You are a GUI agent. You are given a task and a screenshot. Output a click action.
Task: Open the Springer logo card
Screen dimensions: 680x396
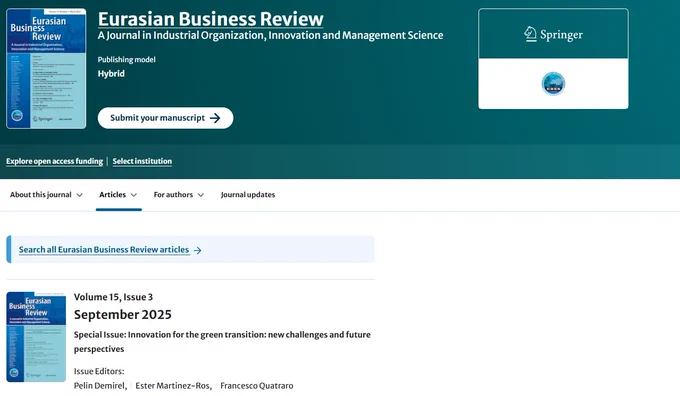point(553,34)
